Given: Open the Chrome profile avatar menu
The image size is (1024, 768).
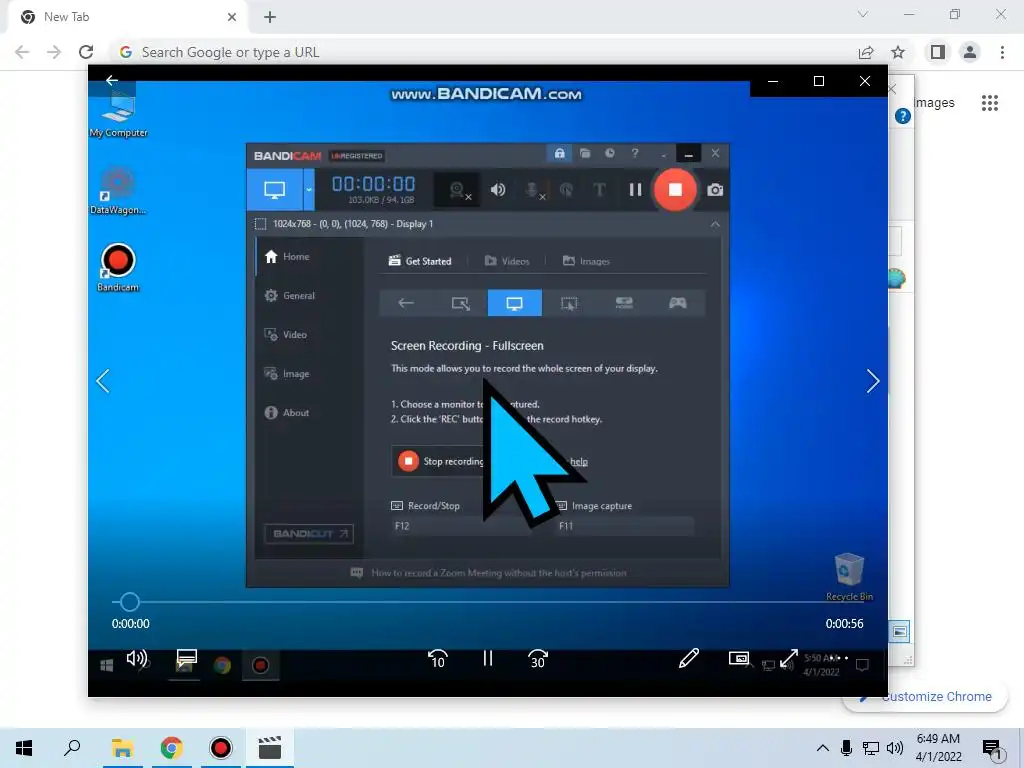Looking at the screenshot, I should coord(970,52).
